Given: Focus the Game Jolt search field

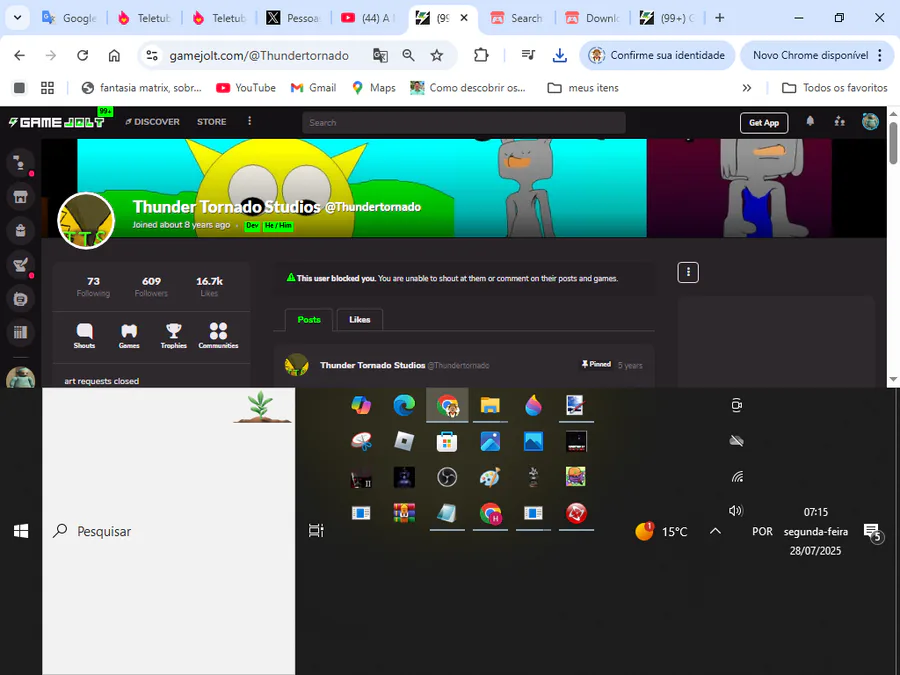Looking at the screenshot, I should 464,122.
